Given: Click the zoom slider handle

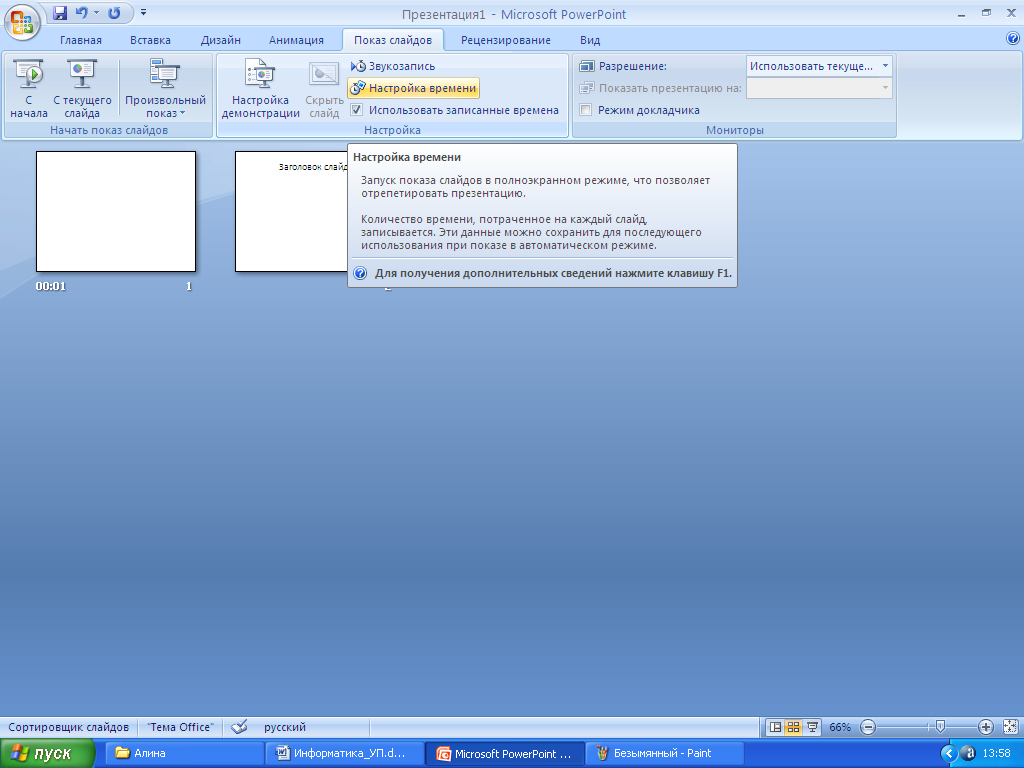Looking at the screenshot, I should tap(940, 726).
